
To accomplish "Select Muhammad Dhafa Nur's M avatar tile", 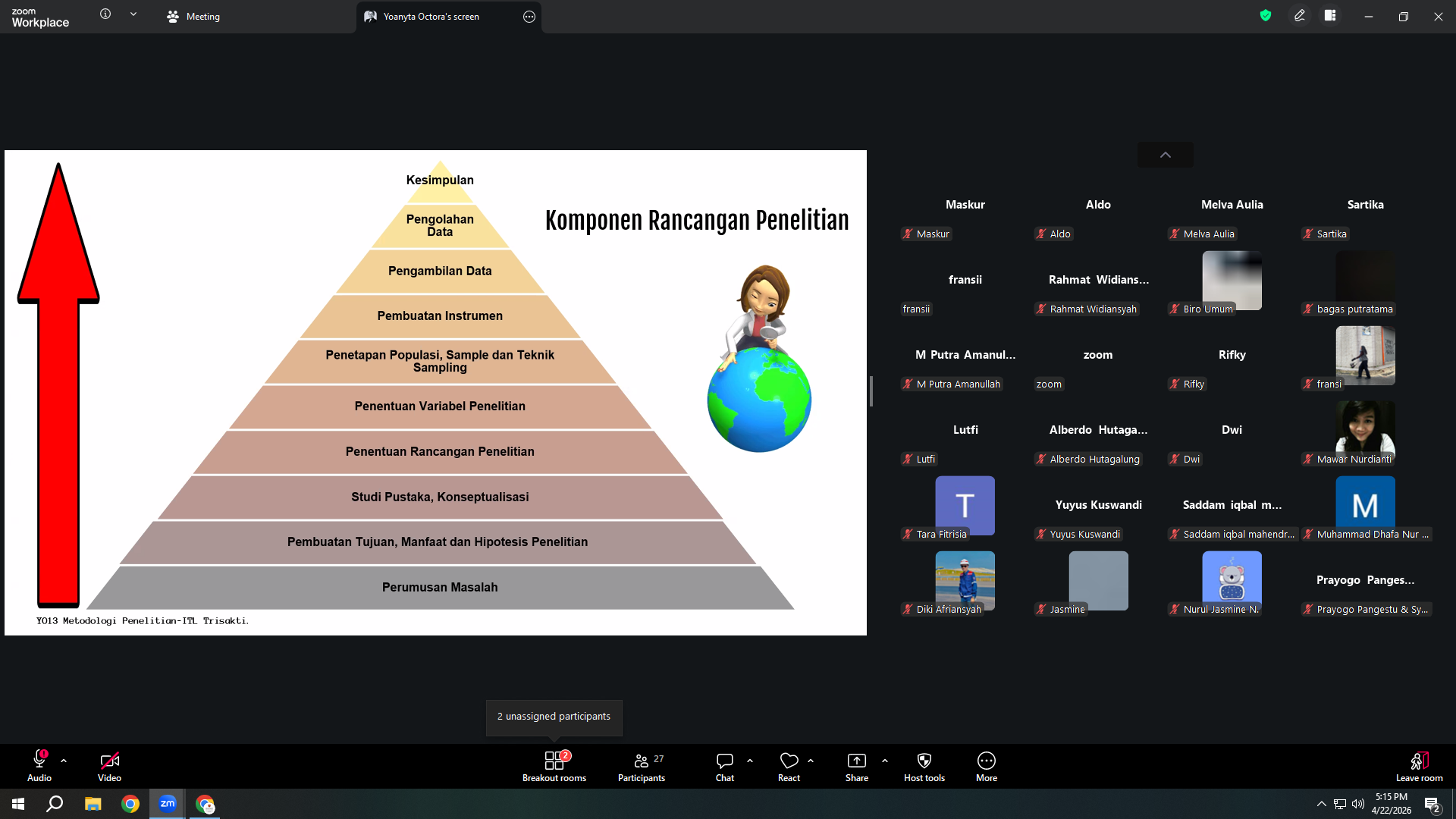I will pyautogui.click(x=1366, y=506).
